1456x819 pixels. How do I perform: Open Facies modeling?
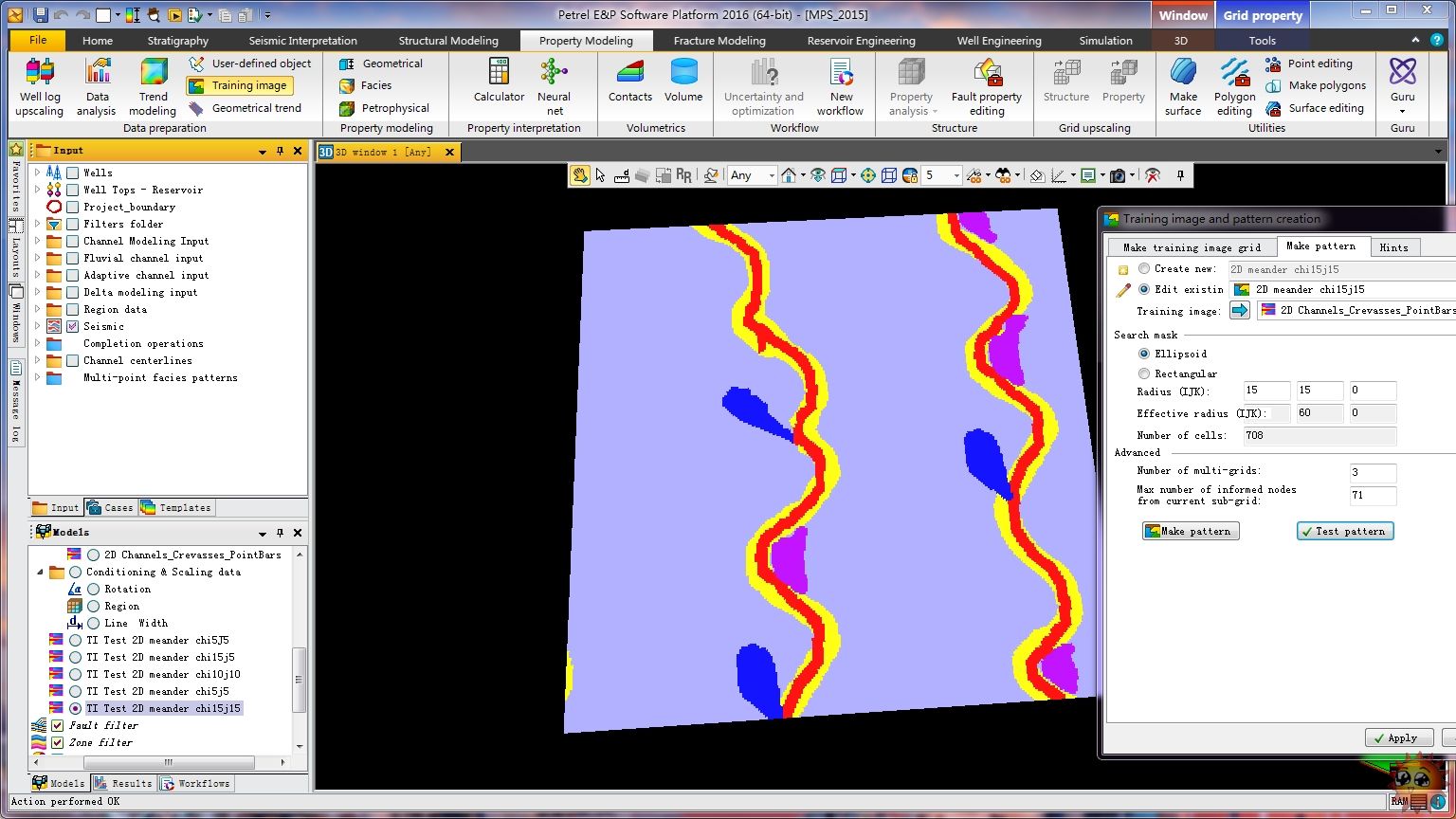click(x=366, y=85)
